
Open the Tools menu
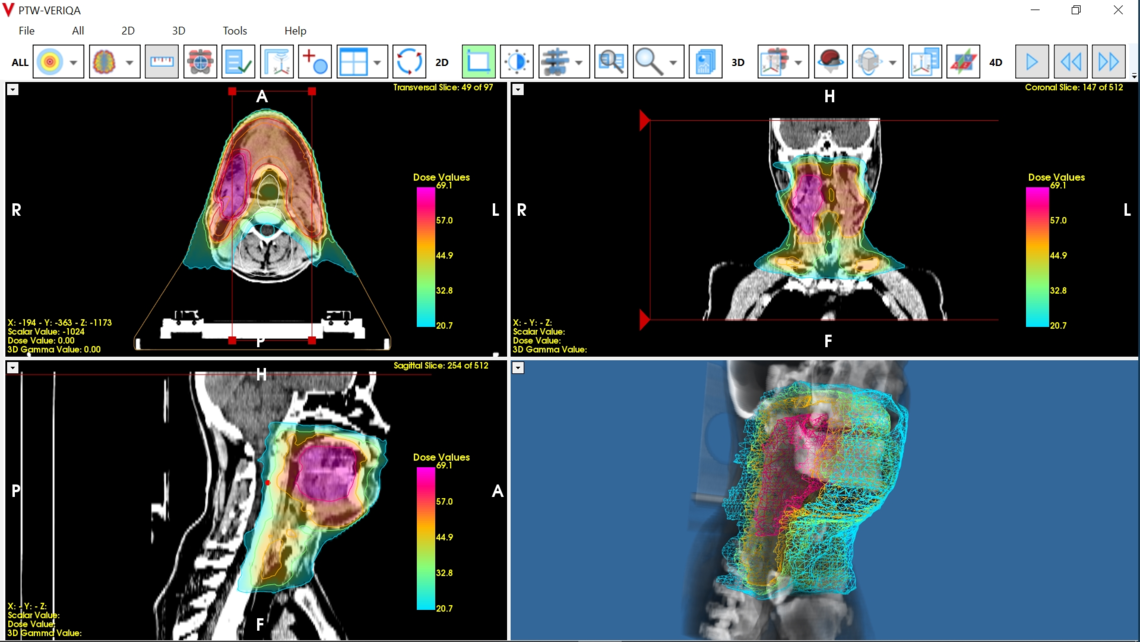click(234, 30)
